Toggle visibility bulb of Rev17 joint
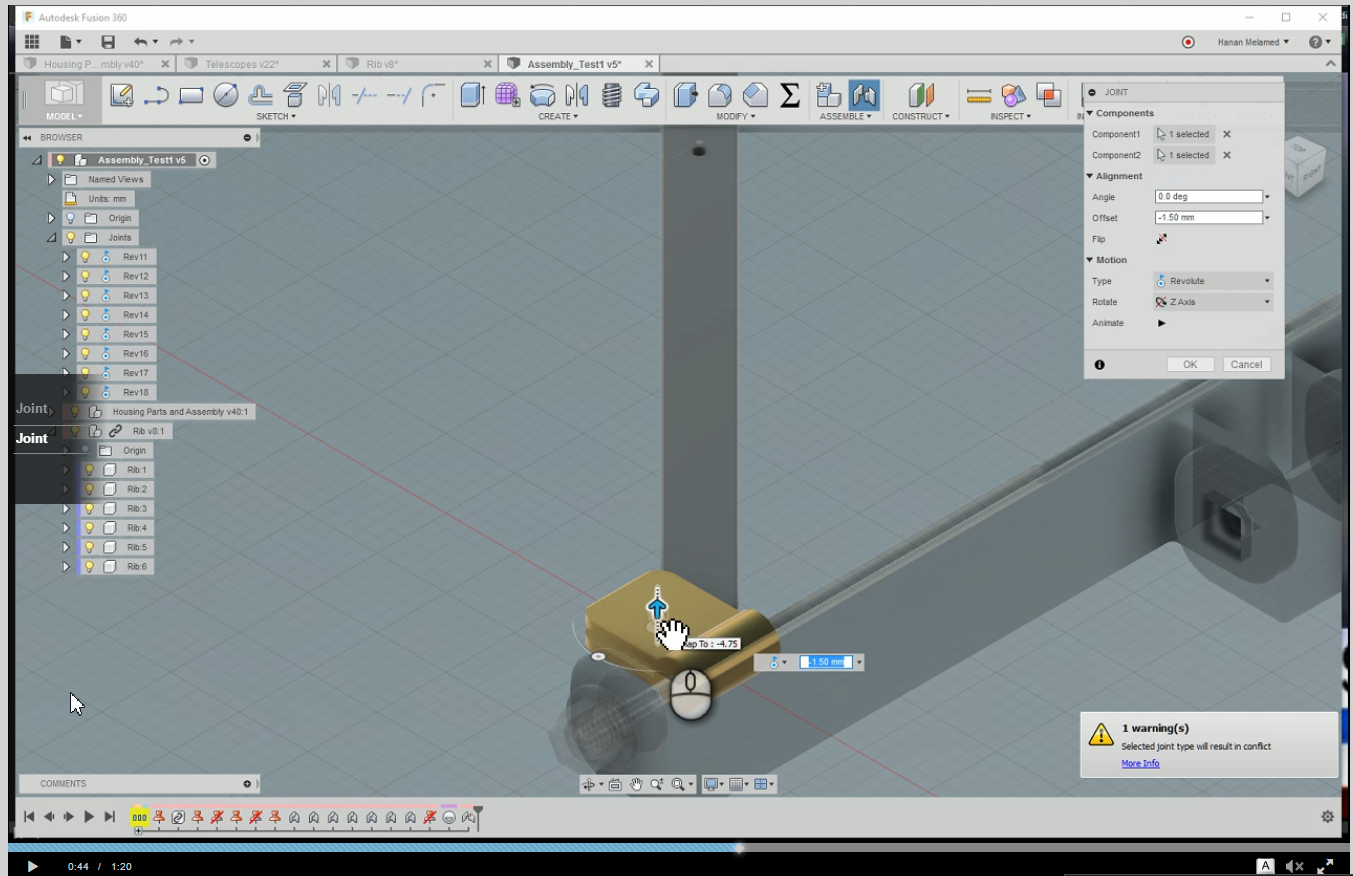1353x876 pixels. (x=86, y=373)
